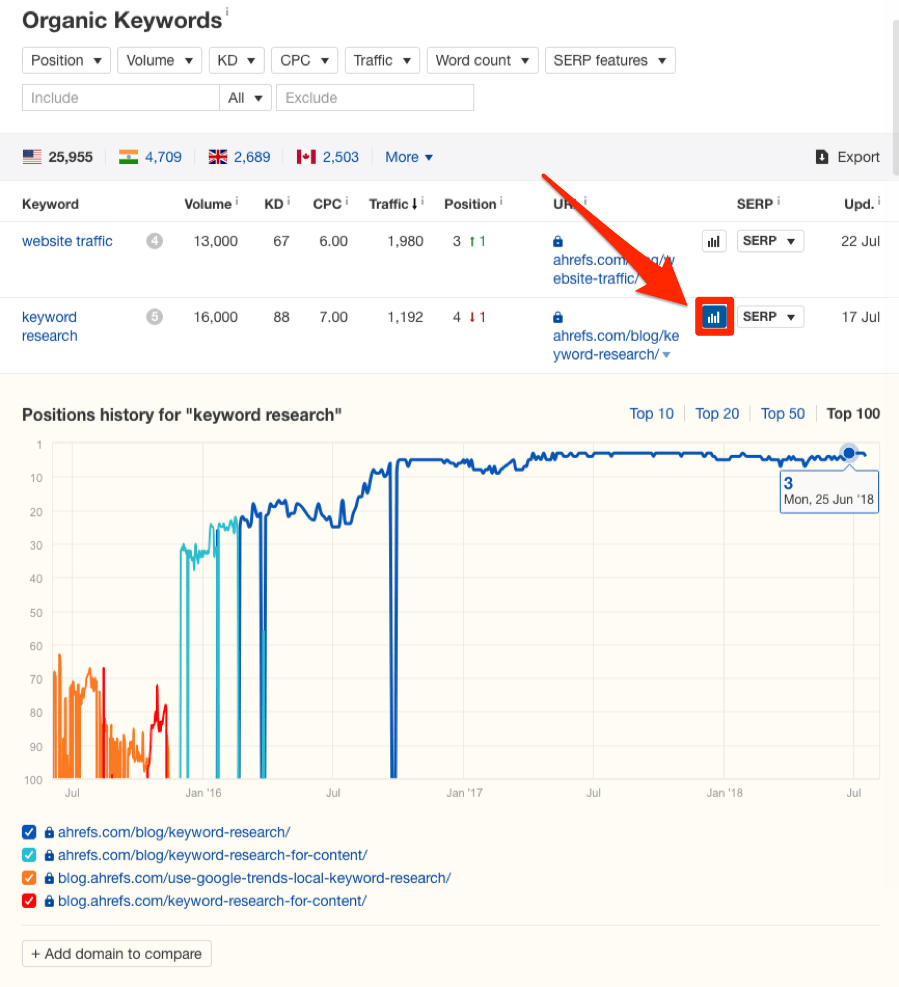Open ahrefs.com/blog/website-traffic/ URL link
The image size is (899, 987).
point(614,269)
